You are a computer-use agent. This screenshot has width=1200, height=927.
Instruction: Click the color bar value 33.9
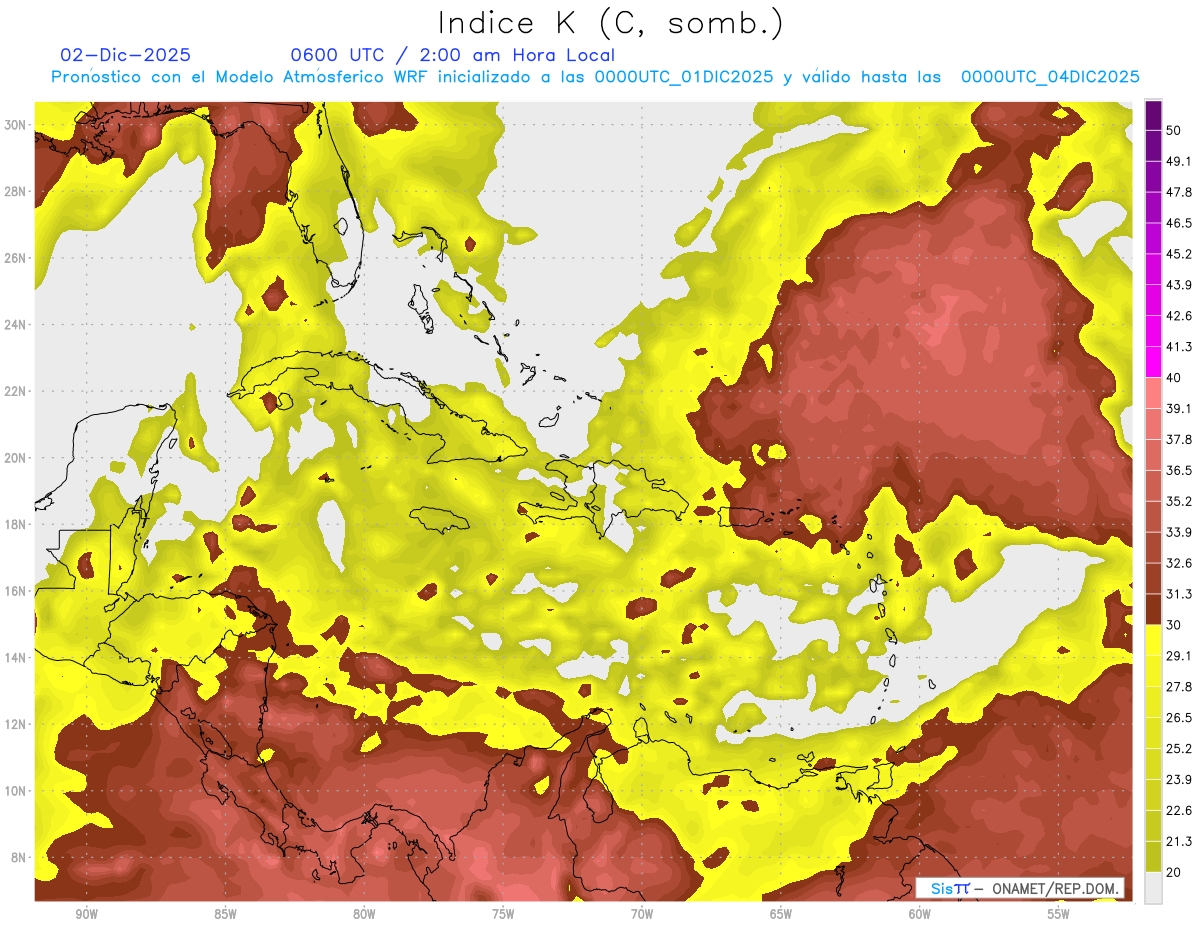coord(1179,532)
